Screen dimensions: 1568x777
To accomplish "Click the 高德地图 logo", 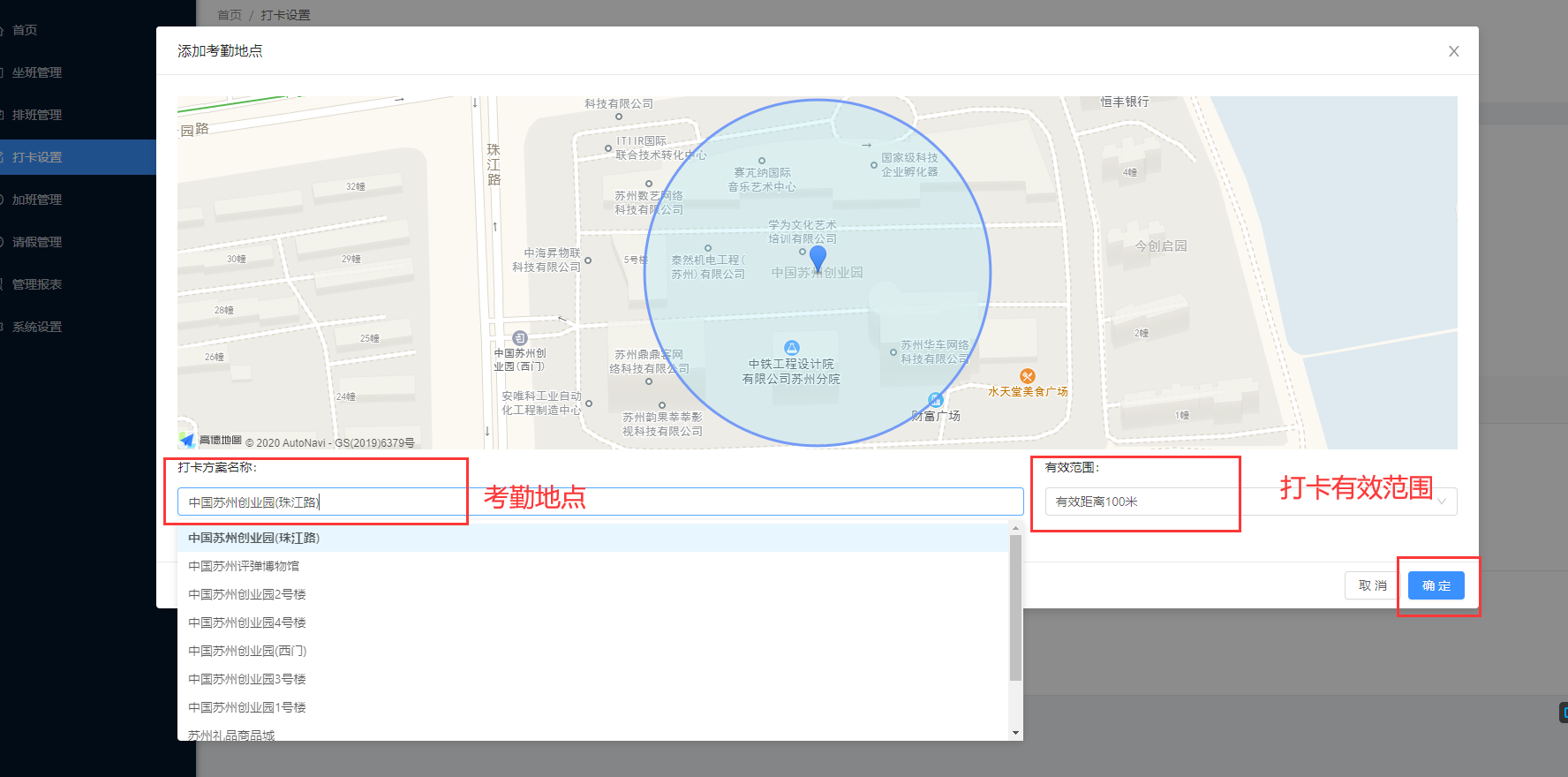I will pyautogui.click(x=210, y=440).
